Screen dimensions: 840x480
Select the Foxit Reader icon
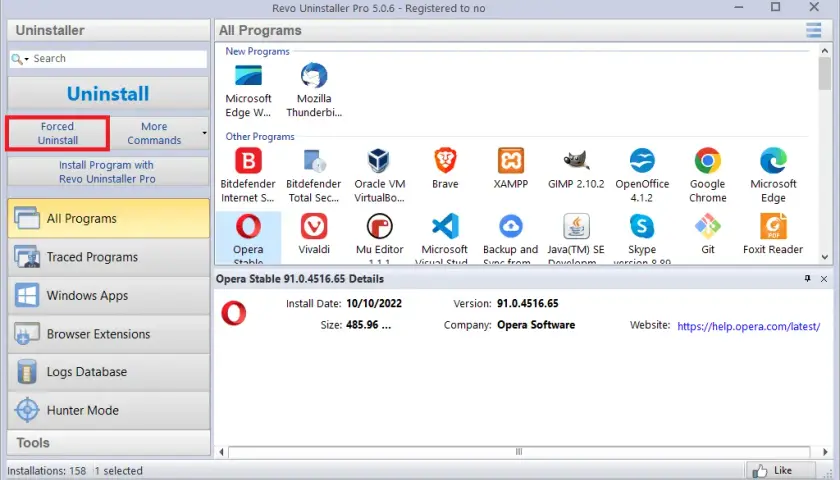click(x=773, y=227)
